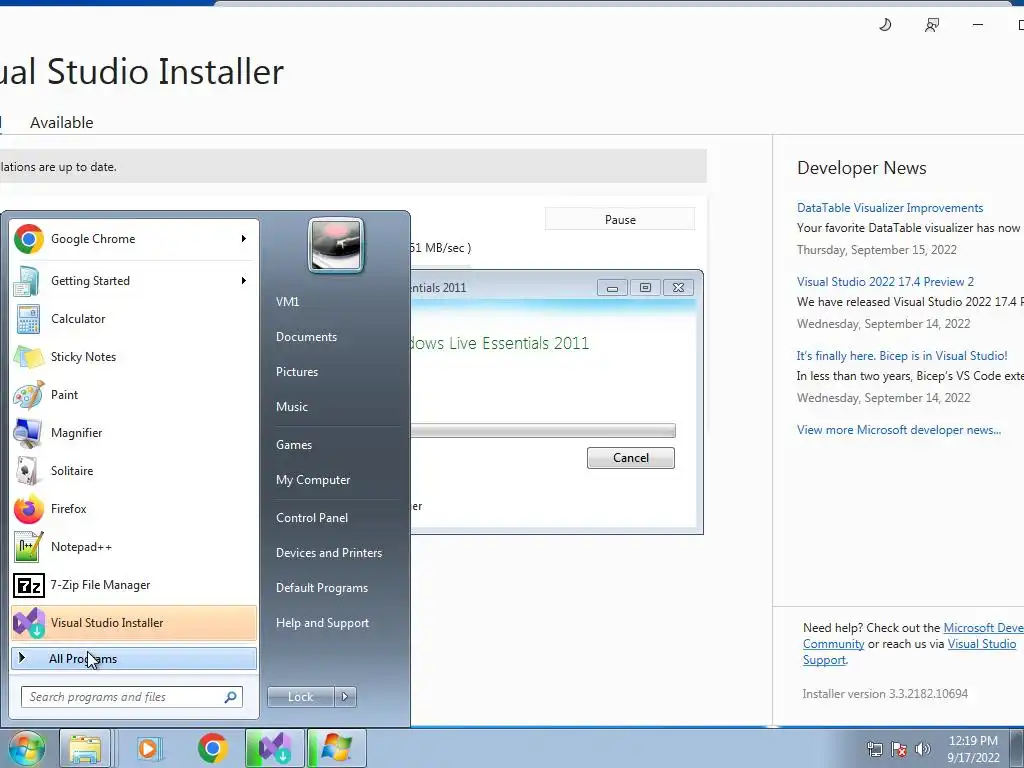Open Games from Start menu
The width and height of the screenshot is (1024, 768).
point(294,445)
